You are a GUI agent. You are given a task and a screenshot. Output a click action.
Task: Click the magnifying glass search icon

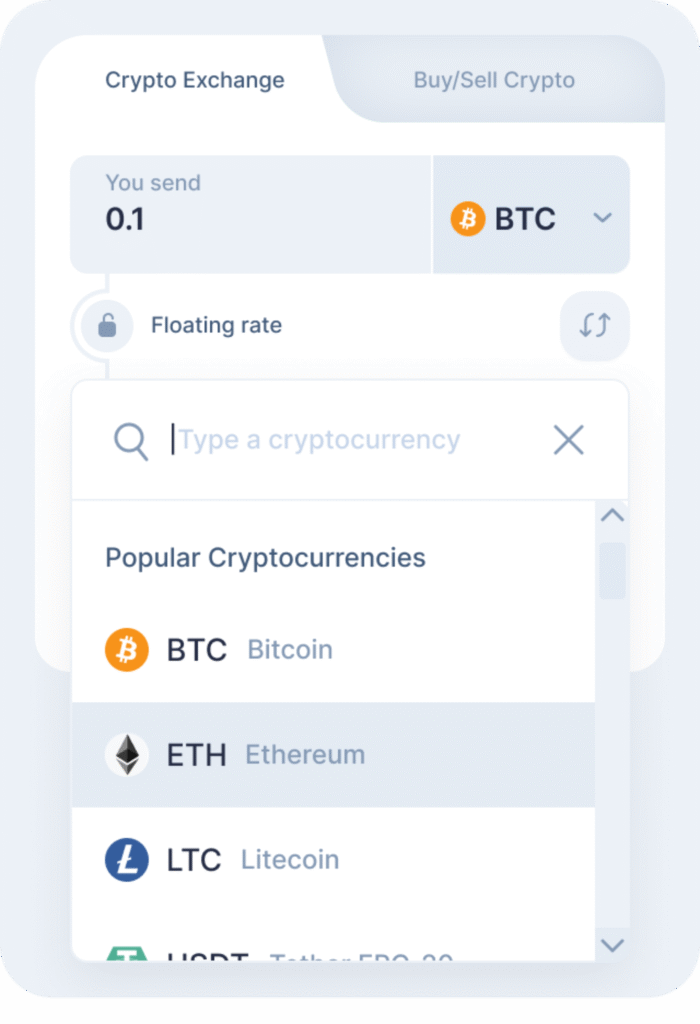(130, 440)
